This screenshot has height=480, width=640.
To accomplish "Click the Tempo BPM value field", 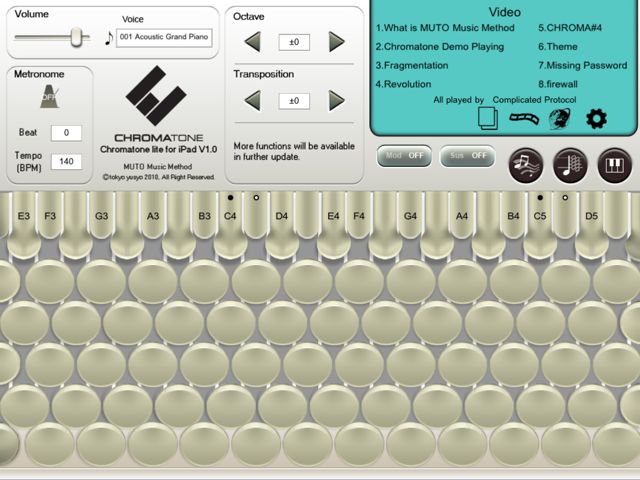I will point(66,162).
